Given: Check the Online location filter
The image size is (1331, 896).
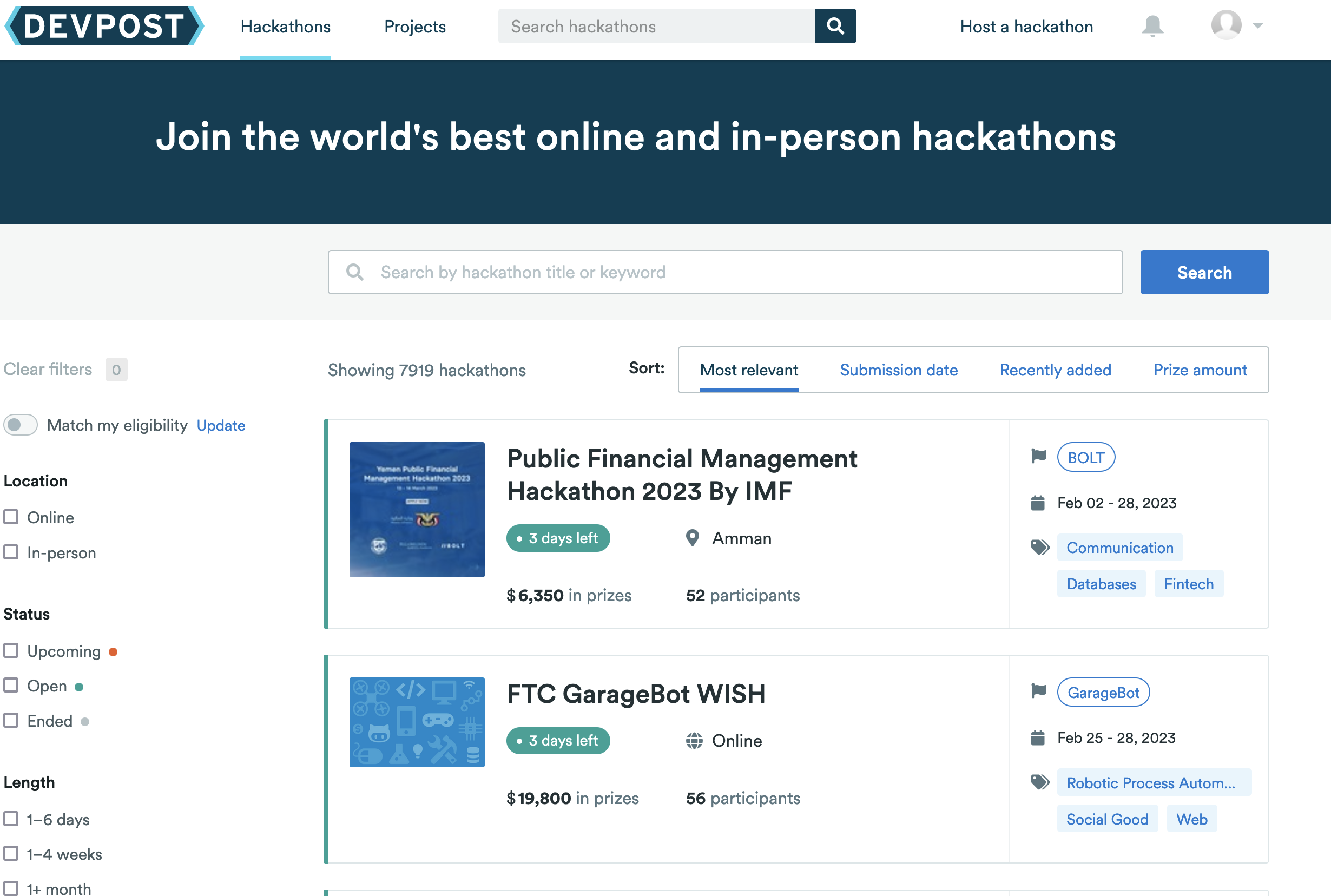Looking at the screenshot, I should pyautogui.click(x=11, y=517).
